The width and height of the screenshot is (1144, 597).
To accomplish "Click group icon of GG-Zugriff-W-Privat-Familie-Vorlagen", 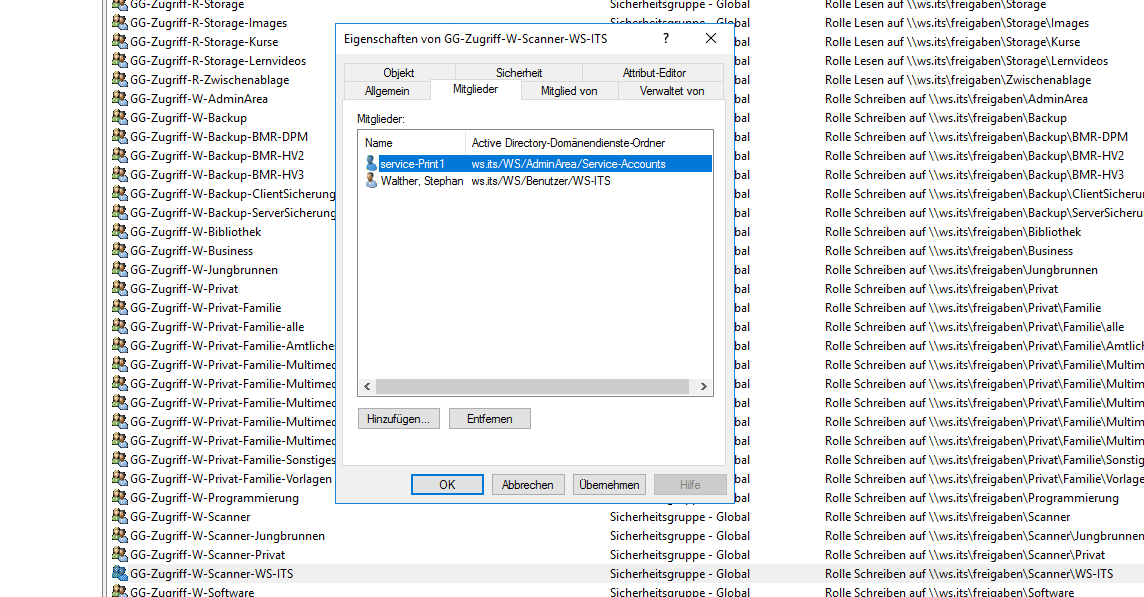I will point(120,477).
